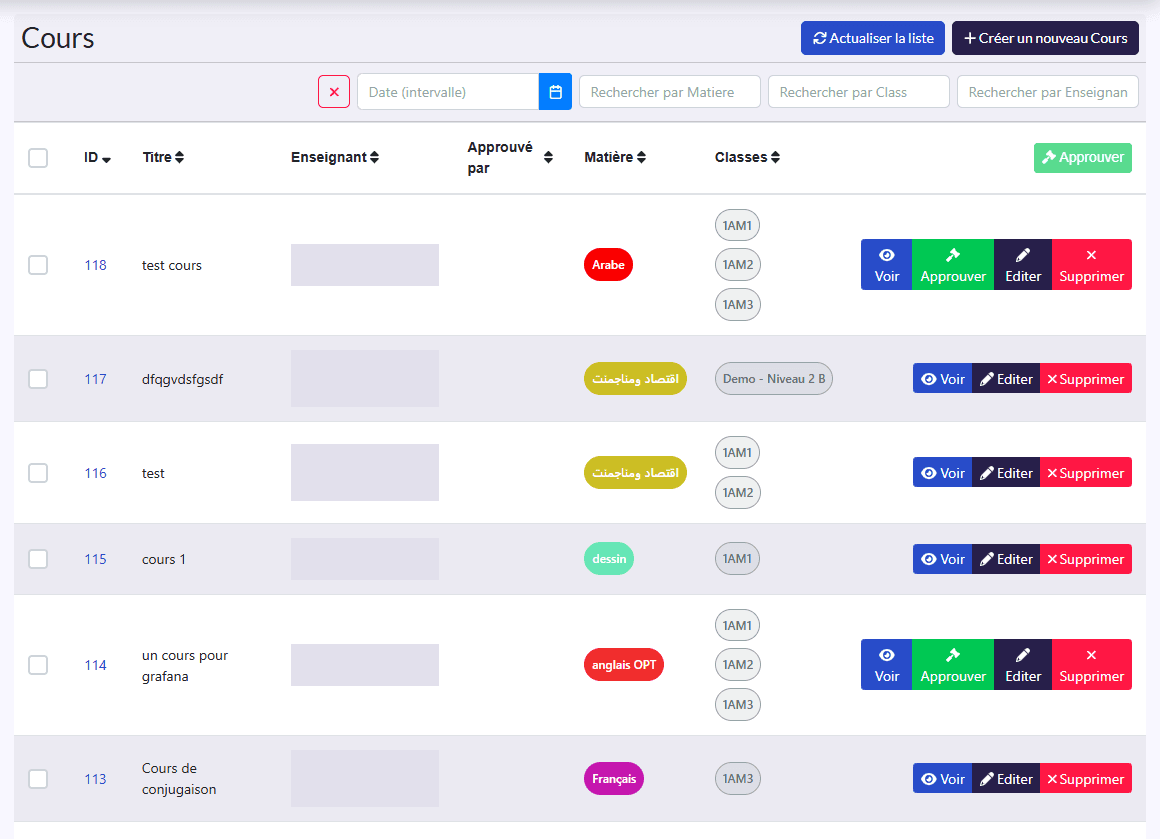Click the red Arabe subject badge
1160x839 pixels.
click(x=608, y=265)
